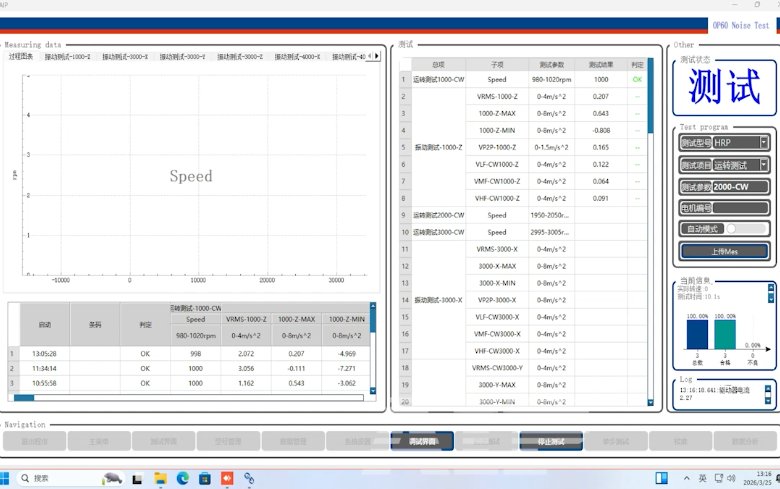Click the results table scroll-up arrow

(373, 305)
